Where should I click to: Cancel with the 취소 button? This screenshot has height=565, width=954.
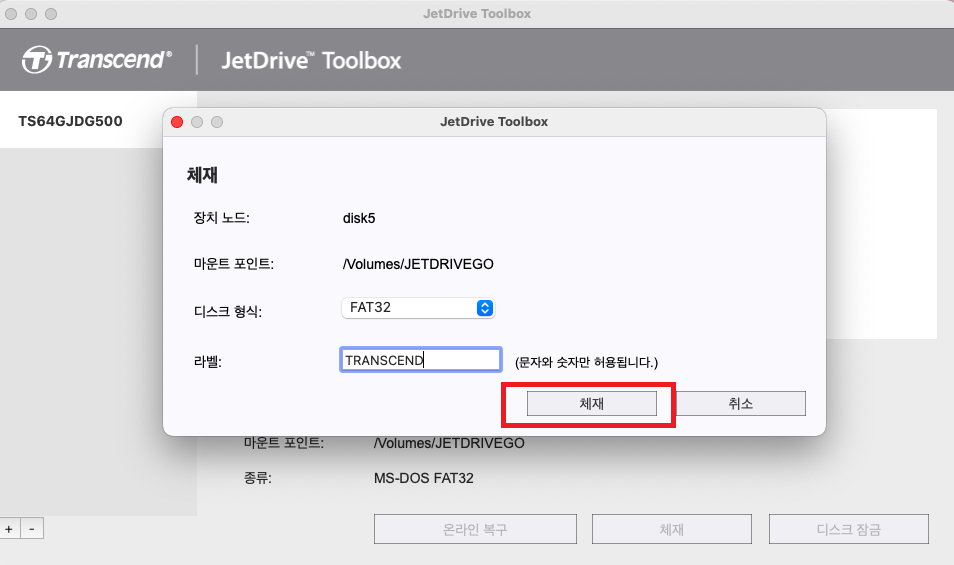(x=740, y=404)
